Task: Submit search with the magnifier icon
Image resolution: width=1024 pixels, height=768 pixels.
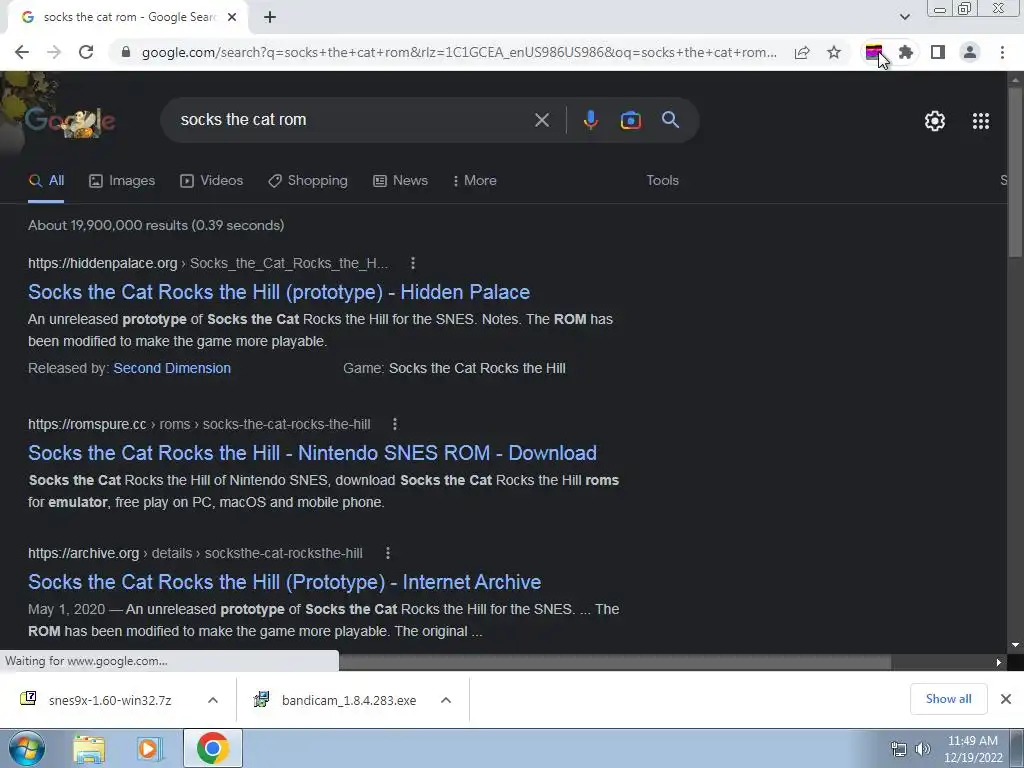Action: click(x=670, y=120)
